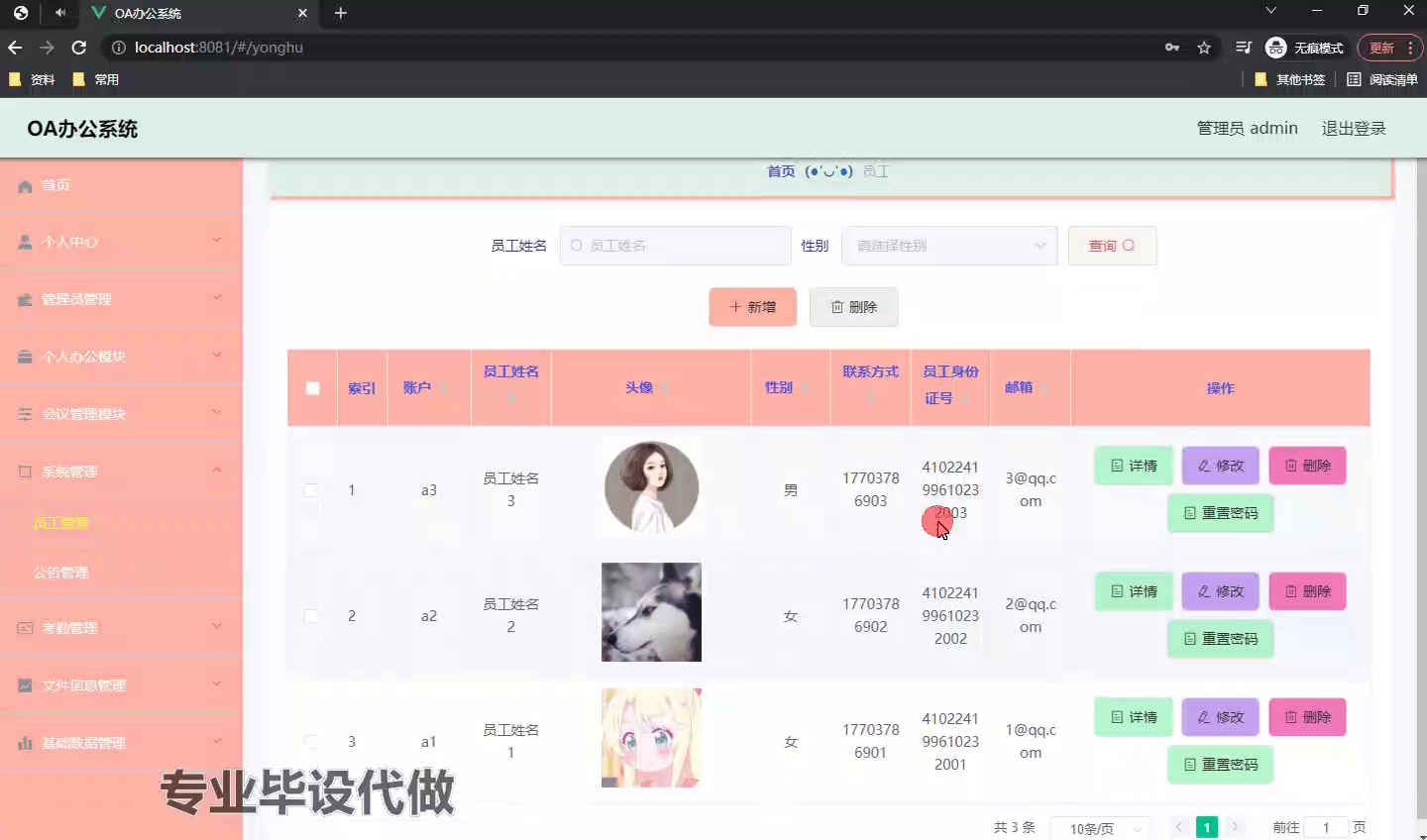Click the home icon in the sidebar
The width and height of the screenshot is (1427, 840).
pyautogui.click(x=25, y=186)
